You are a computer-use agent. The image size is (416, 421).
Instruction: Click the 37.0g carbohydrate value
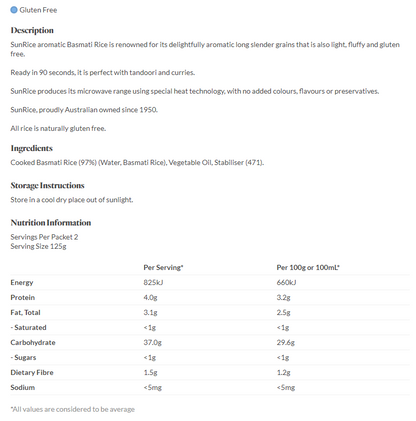click(x=152, y=342)
